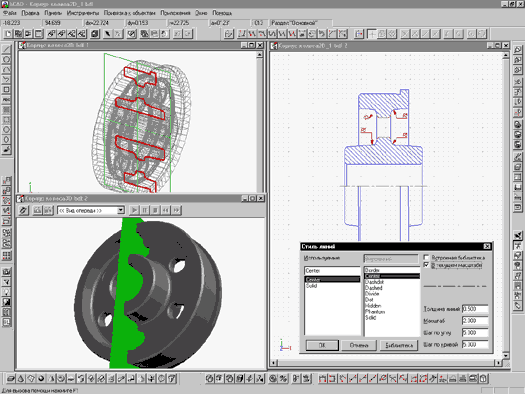Toggle the 'В текущем масштабе' checkbox
Viewport: 525px width, 394px height.
pyautogui.click(x=427, y=265)
